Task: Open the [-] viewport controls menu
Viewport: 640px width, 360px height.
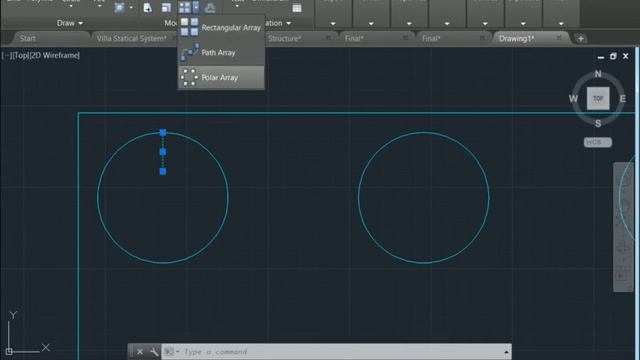Action: [x=7, y=55]
